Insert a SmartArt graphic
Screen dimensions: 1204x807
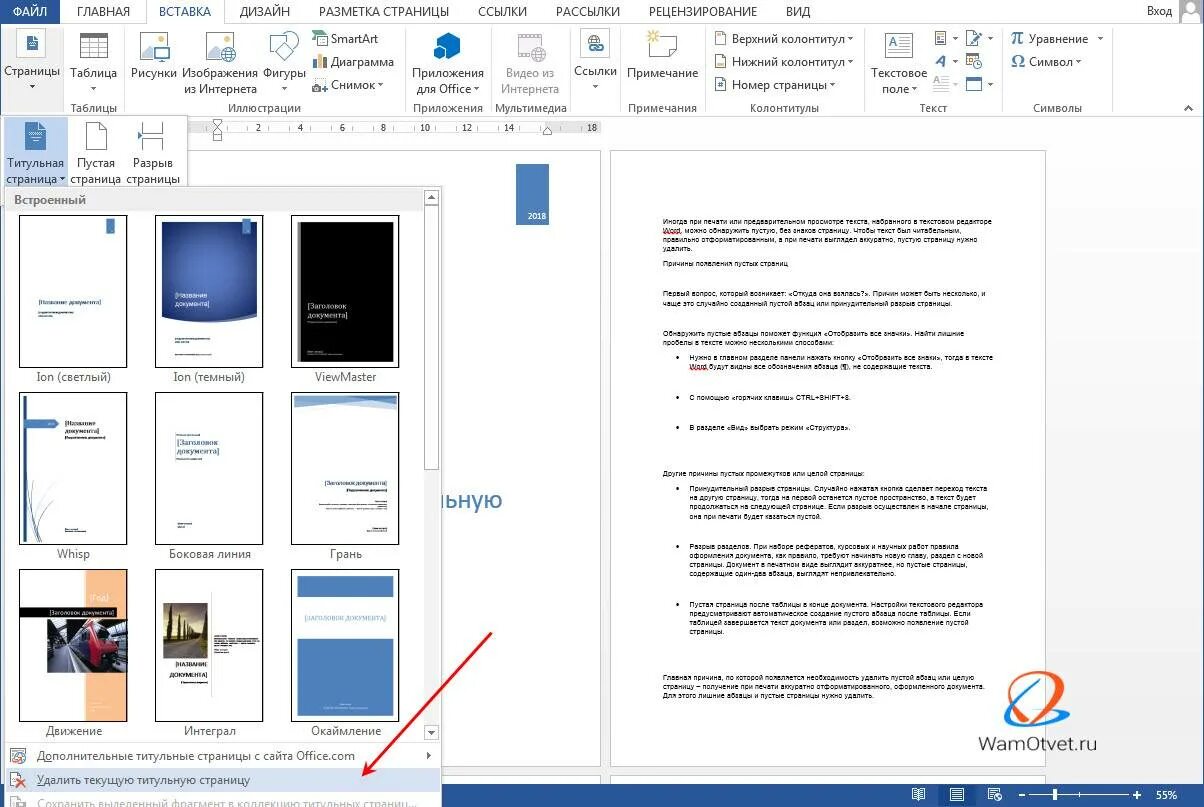click(x=344, y=39)
